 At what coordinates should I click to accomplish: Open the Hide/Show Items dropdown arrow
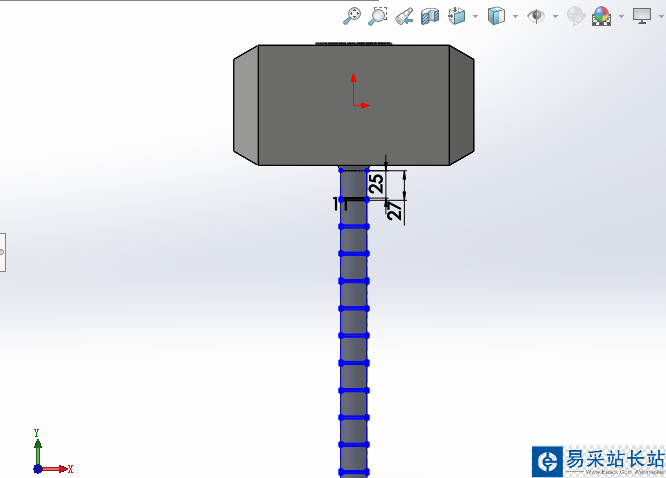coord(555,17)
